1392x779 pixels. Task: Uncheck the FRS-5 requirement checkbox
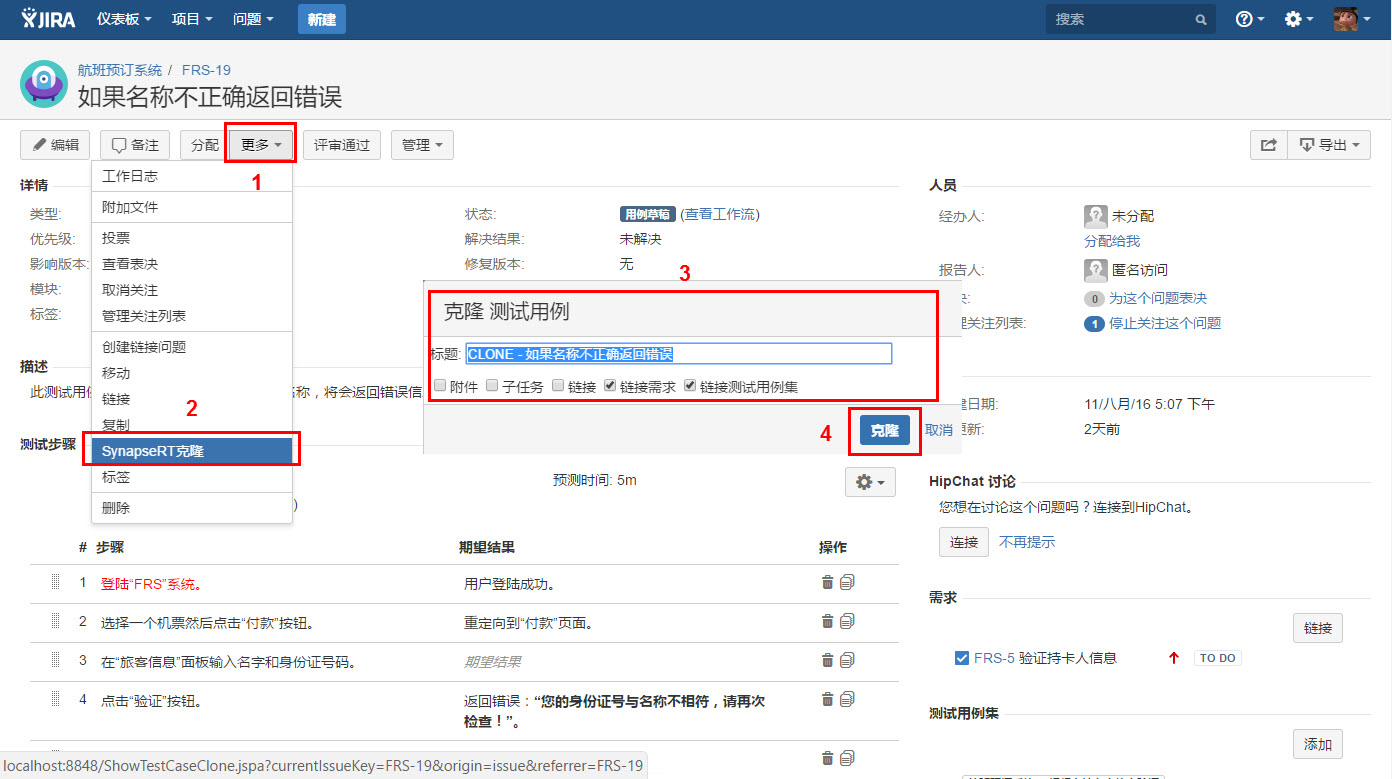[x=962, y=658]
